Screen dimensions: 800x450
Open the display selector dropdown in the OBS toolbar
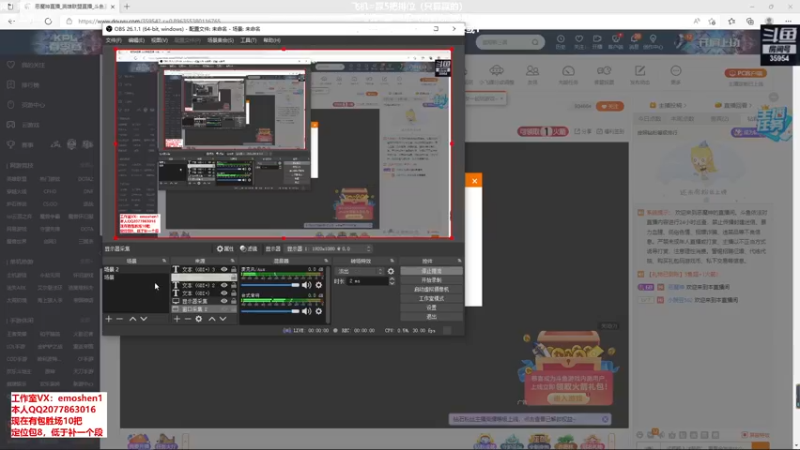coord(329,249)
